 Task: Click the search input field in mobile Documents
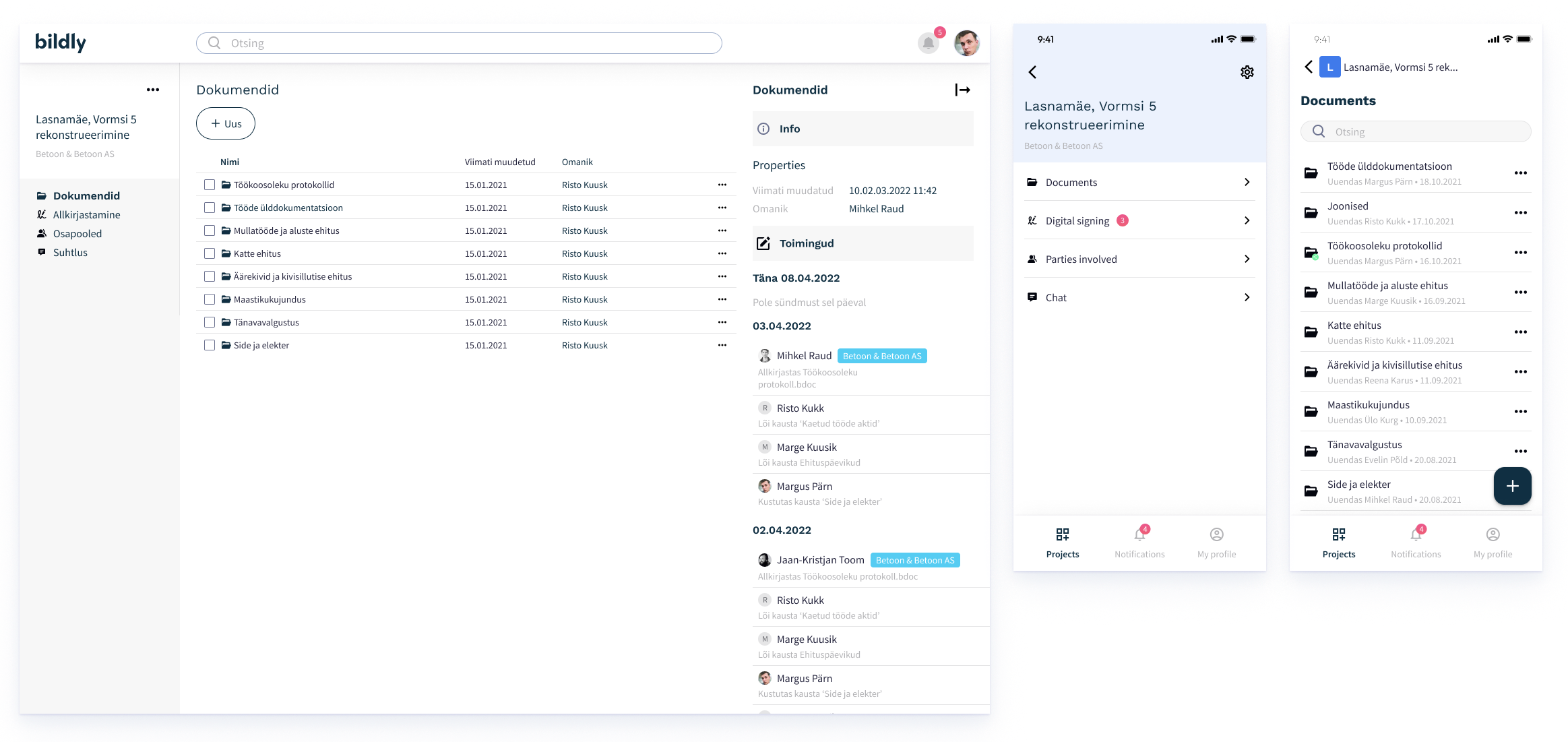pyautogui.click(x=1415, y=131)
